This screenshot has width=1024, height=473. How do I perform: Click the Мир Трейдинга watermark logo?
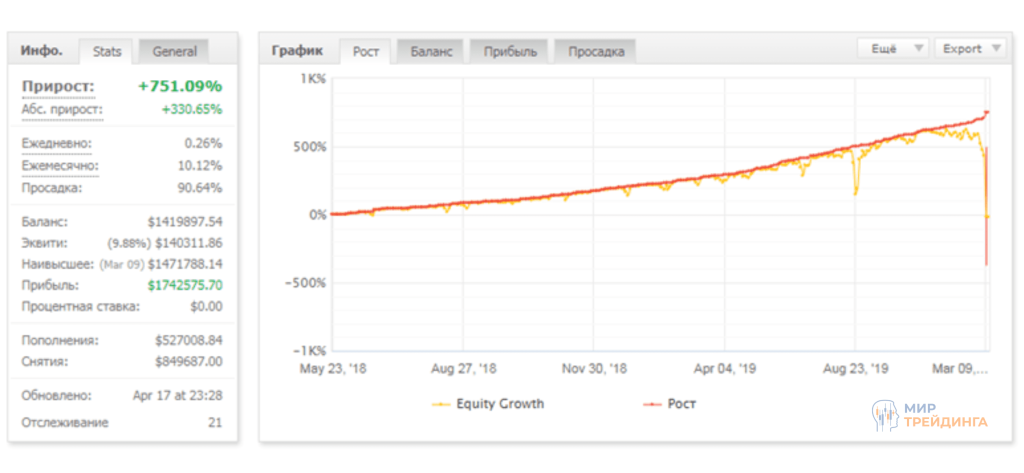928,415
